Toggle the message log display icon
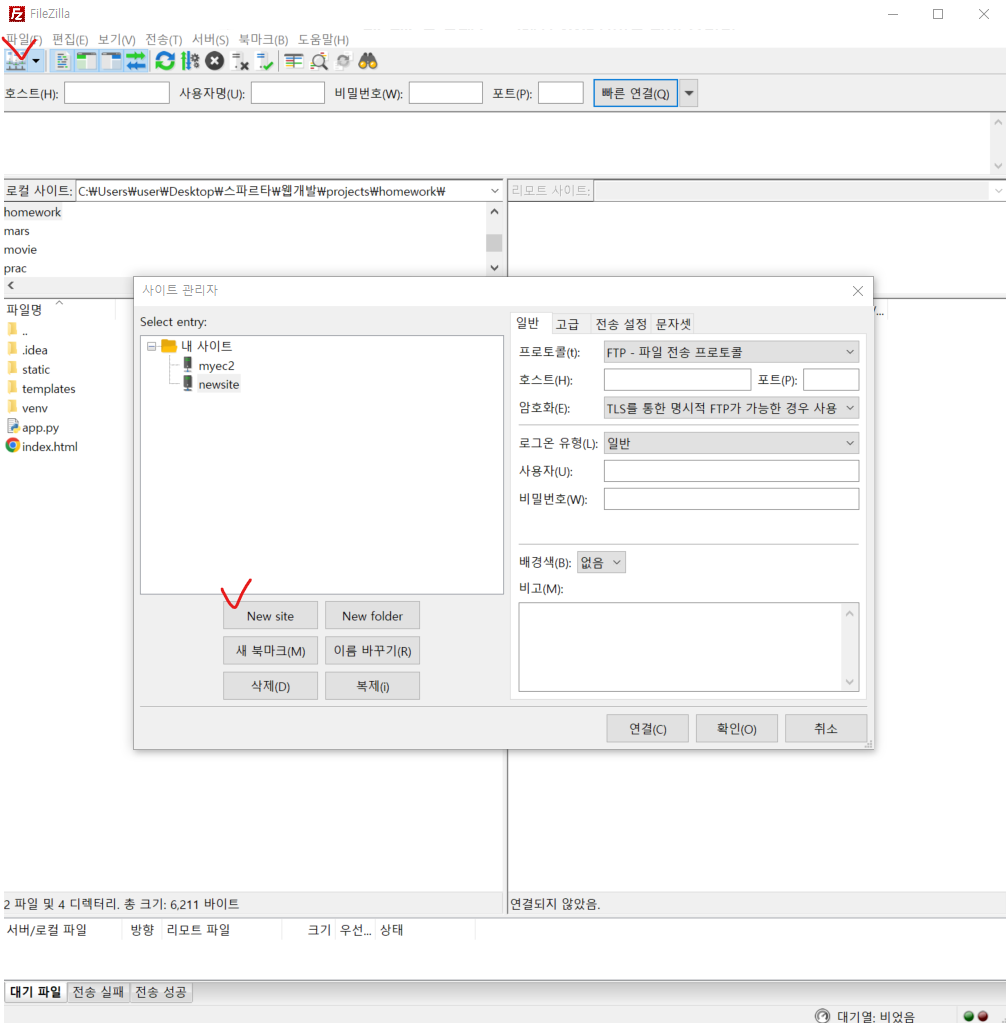 click(63, 61)
